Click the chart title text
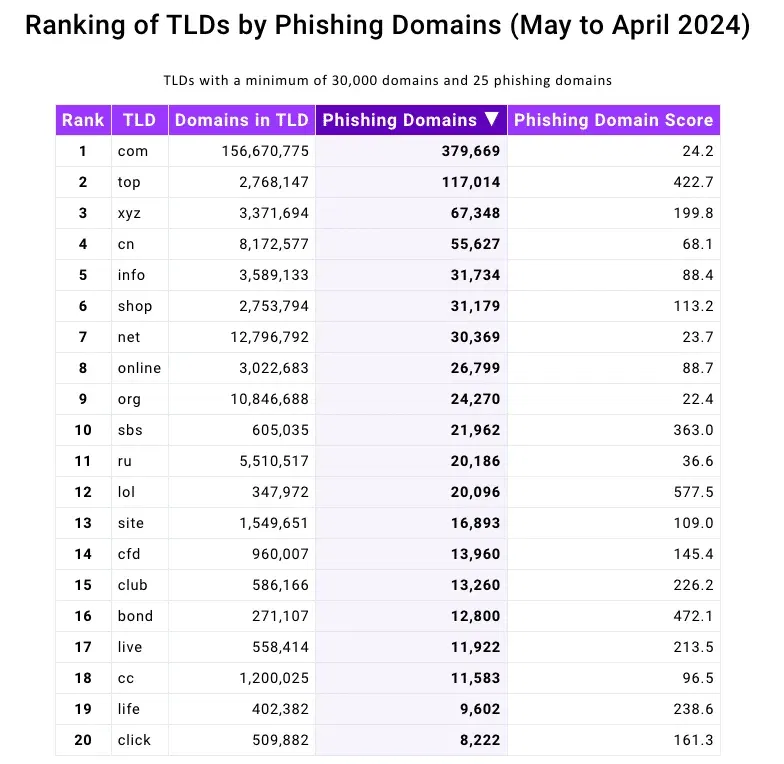Screen dimensions: 784x764 click(x=387, y=26)
